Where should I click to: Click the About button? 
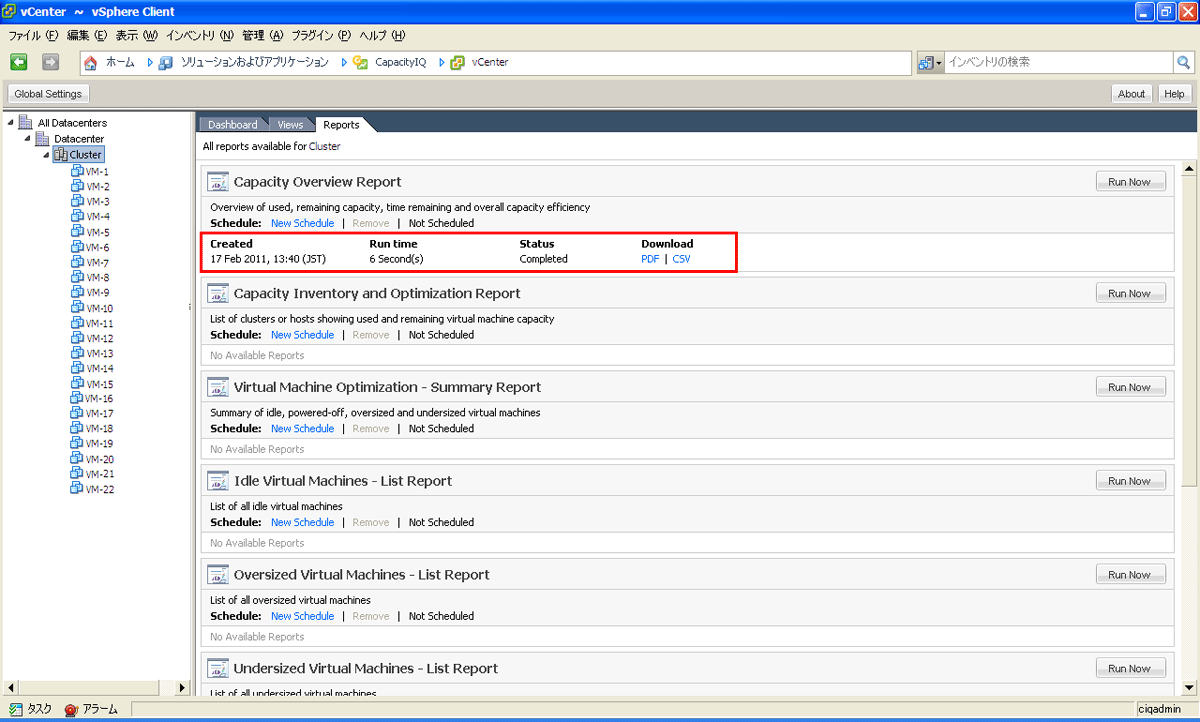pyautogui.click(x=1132, y=94)
